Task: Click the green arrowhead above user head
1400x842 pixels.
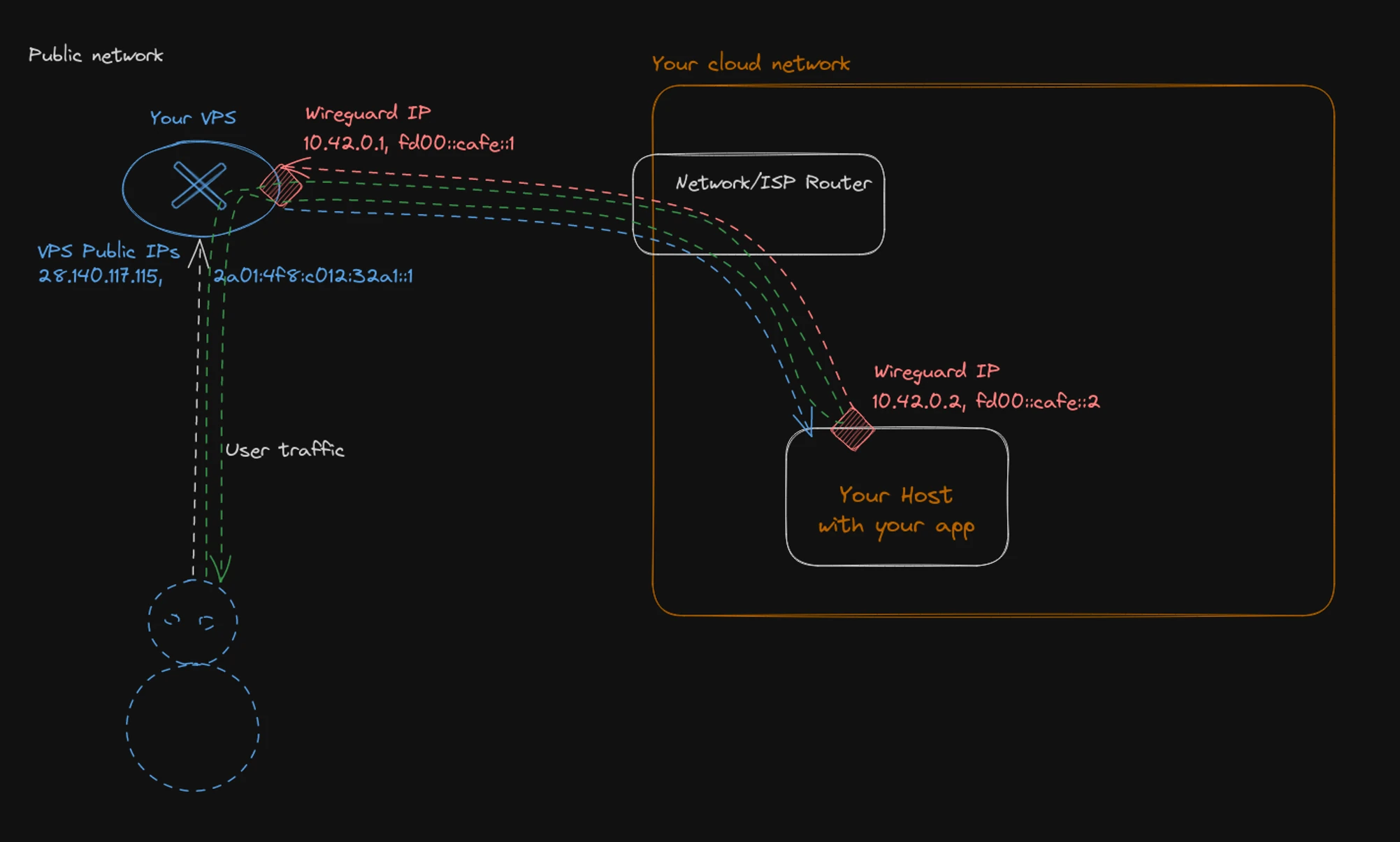Action: pos(220,568)
